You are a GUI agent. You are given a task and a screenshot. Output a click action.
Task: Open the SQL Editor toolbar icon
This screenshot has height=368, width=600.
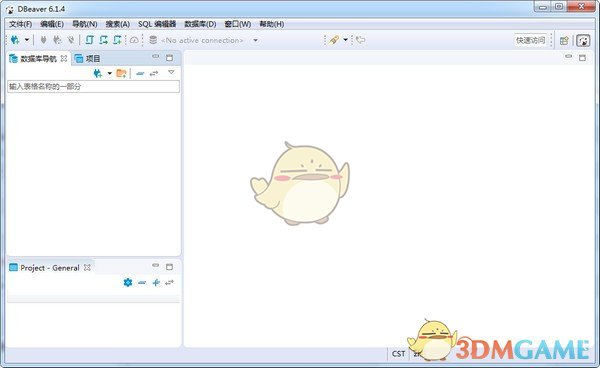[90, 40]
